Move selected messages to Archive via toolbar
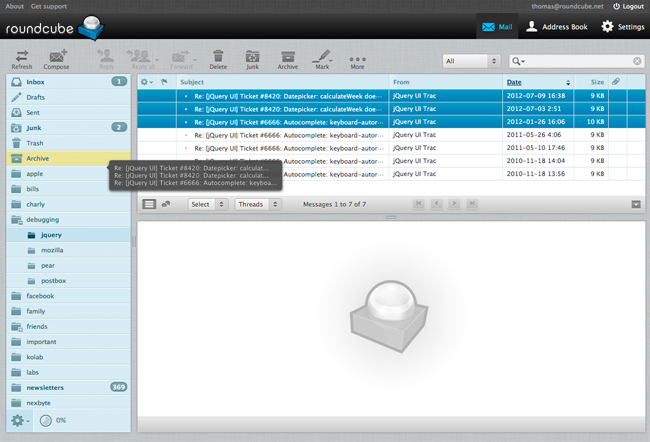 [287, 59]
